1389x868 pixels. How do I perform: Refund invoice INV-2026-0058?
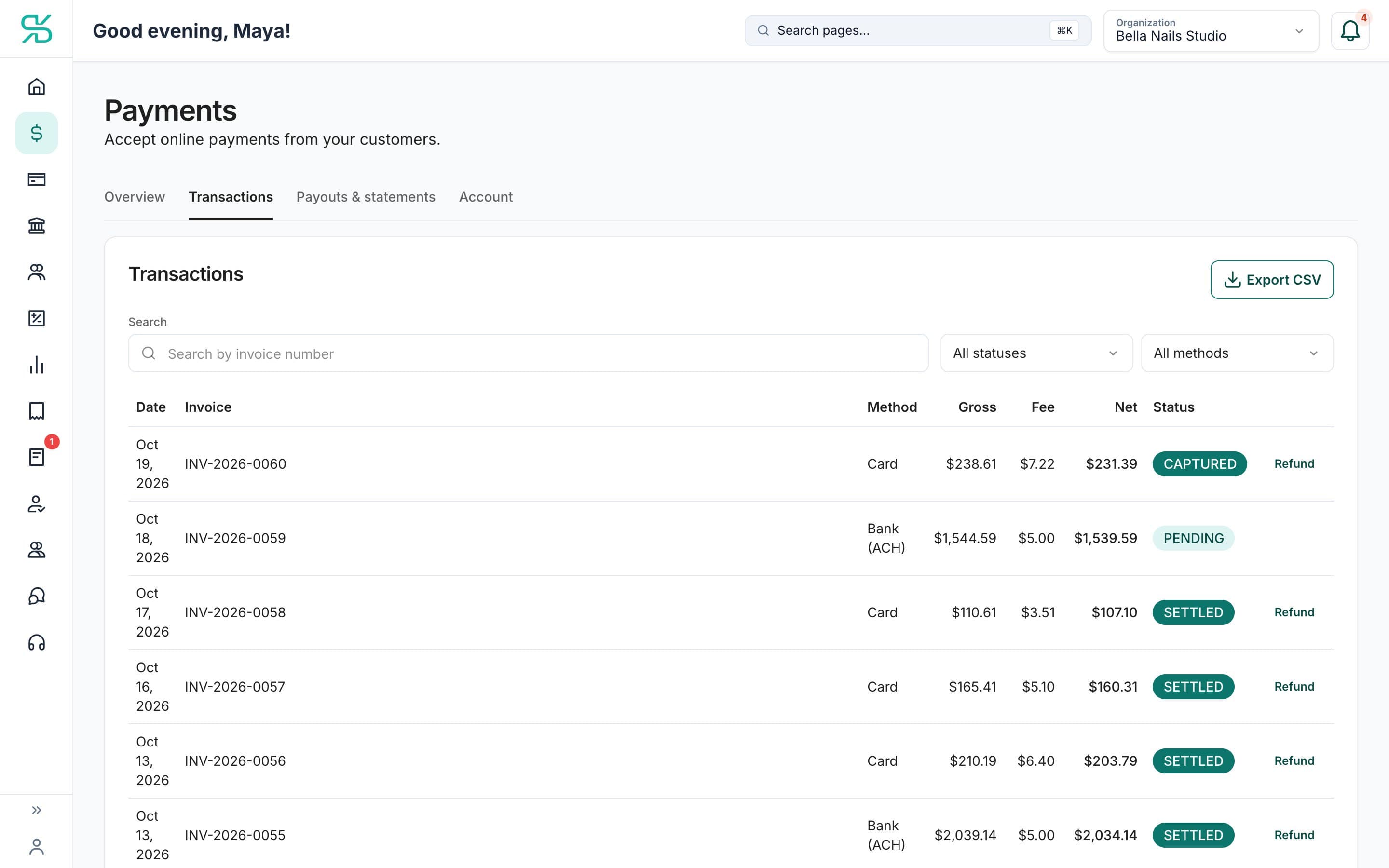coord(1294,612)
